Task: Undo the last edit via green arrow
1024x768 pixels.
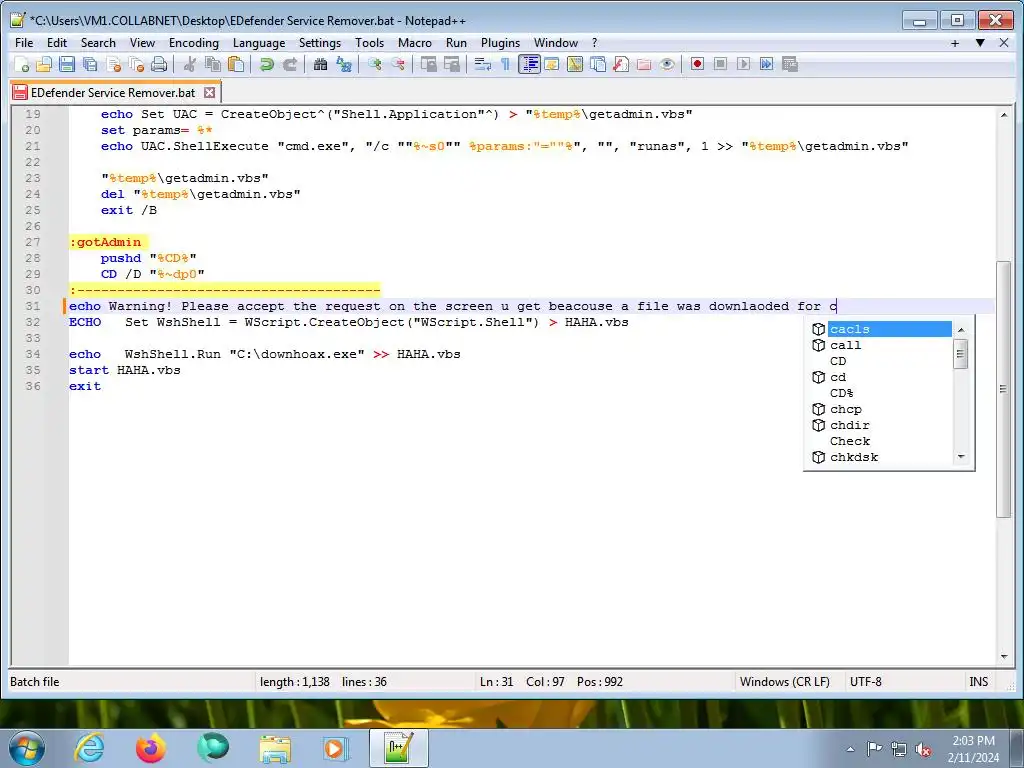Action: 266,64
